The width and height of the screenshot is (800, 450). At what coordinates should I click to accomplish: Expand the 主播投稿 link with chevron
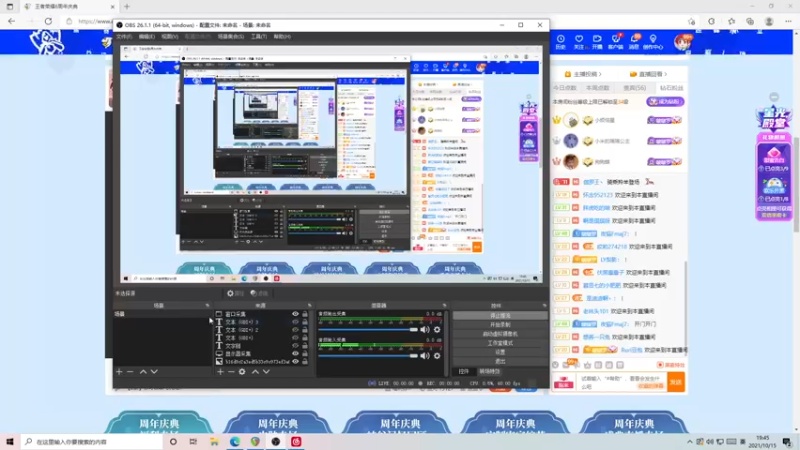[583, 74]
